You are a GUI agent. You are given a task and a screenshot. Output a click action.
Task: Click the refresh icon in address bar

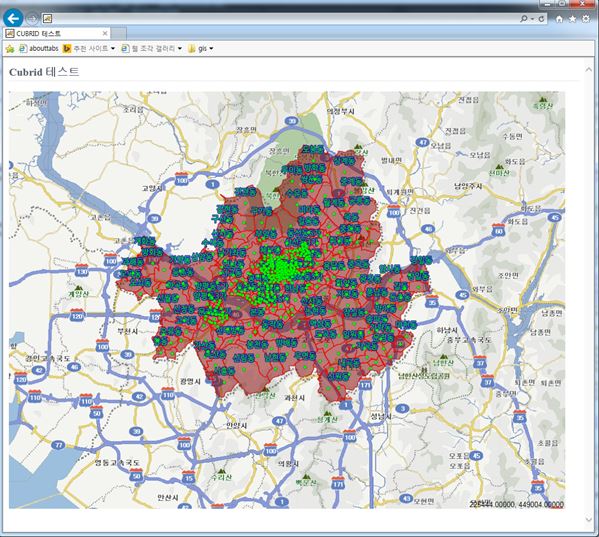click(x=541, y=18)
